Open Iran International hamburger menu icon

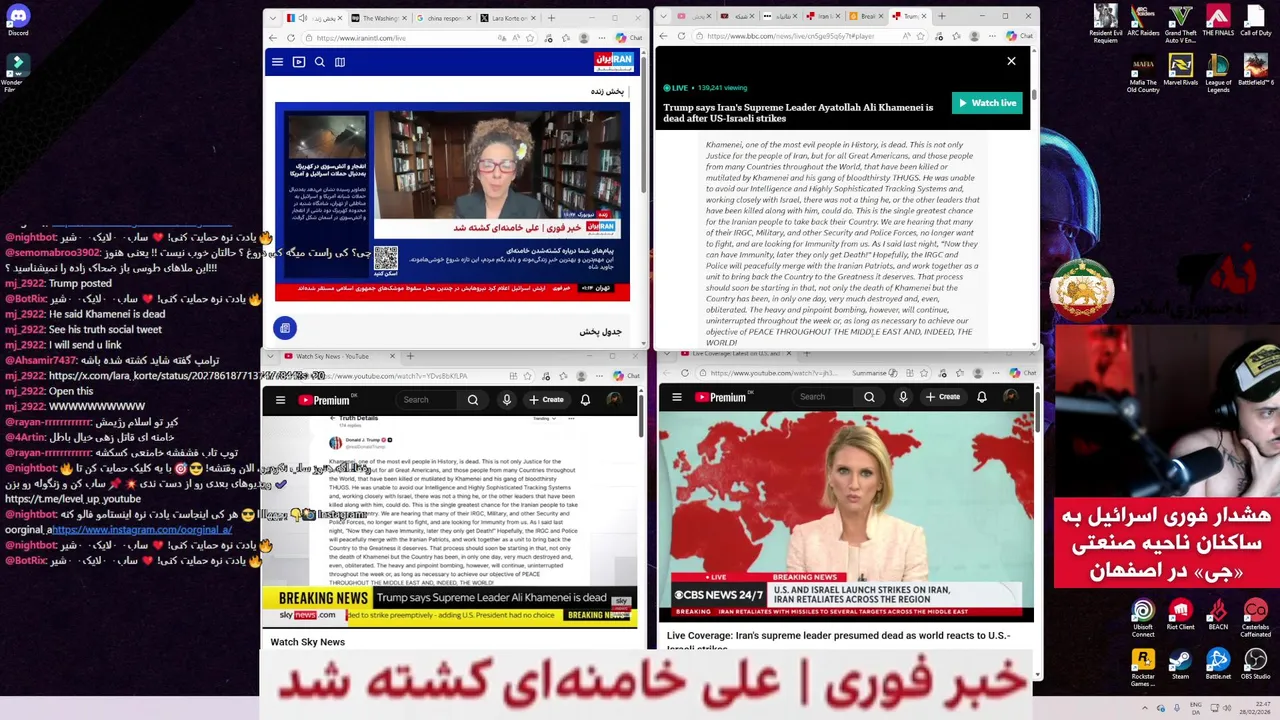pos(277,62)
